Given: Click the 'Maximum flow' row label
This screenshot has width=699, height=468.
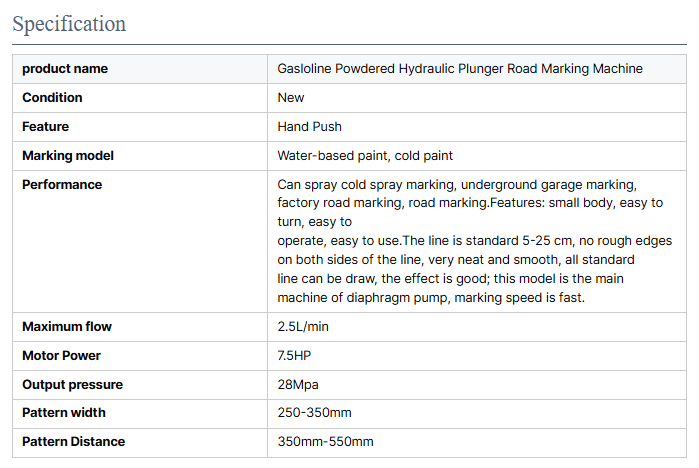Looking at the screenshot, I should [67, 327].
